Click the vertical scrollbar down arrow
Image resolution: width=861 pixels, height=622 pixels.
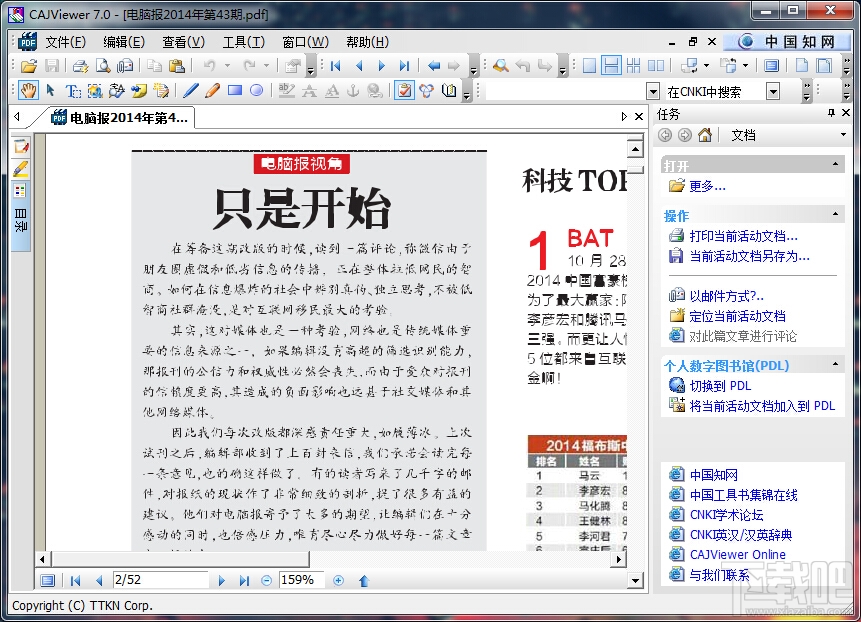tap(635, 580)
